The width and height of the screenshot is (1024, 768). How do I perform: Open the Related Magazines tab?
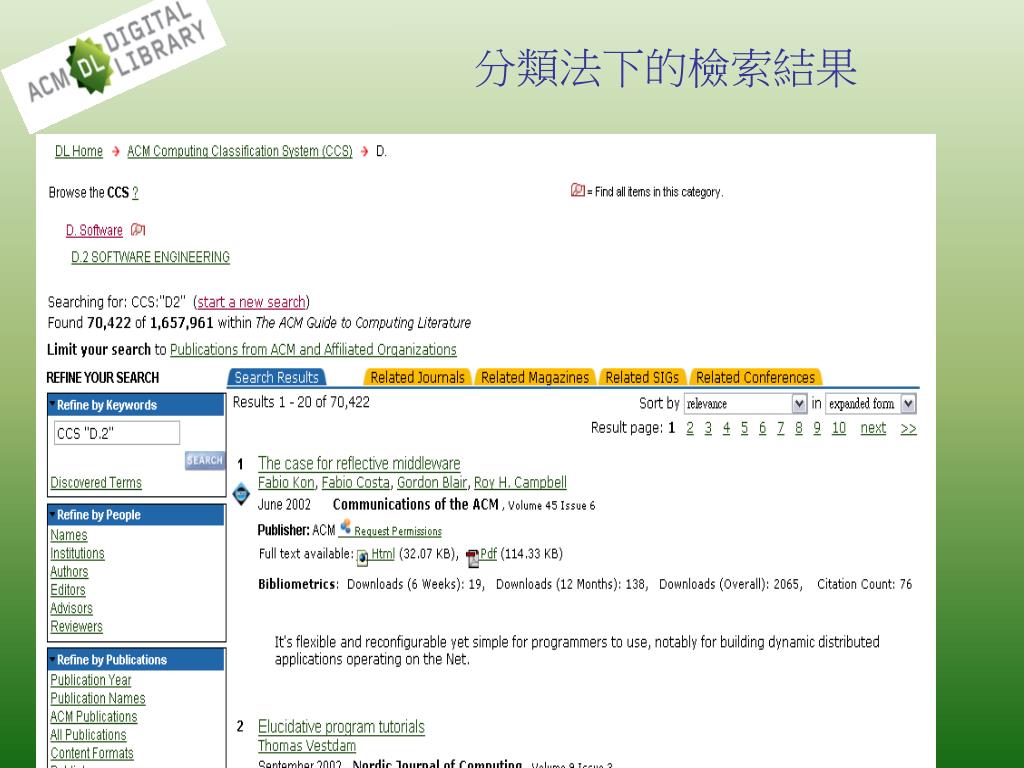tap(535, 377)
